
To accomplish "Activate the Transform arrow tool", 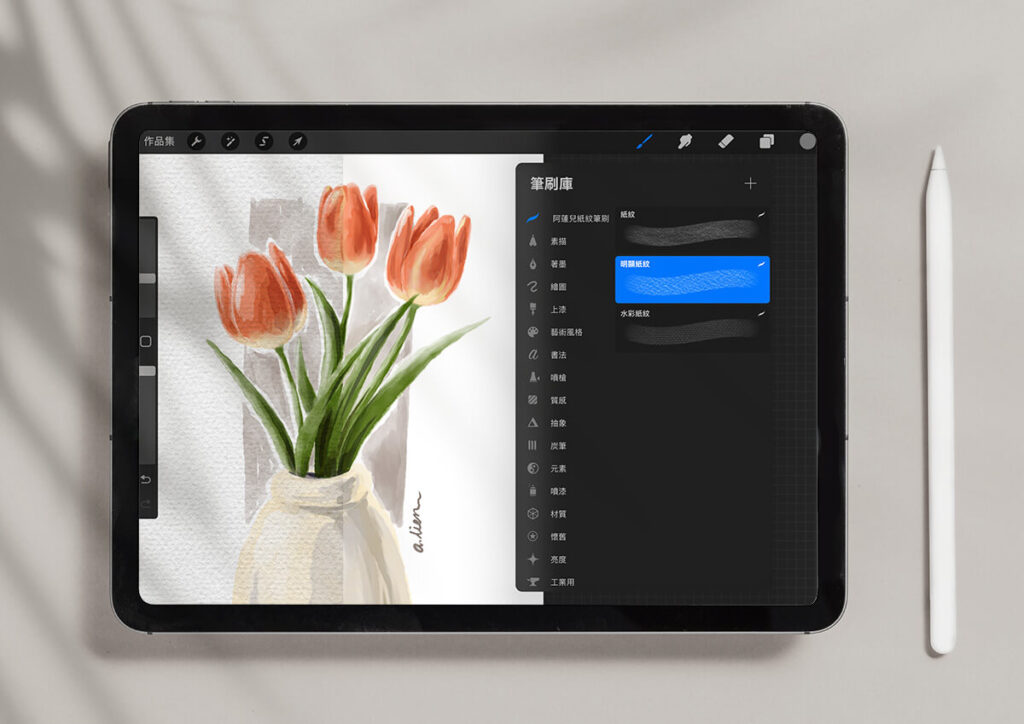I will (x=298, y=141).
